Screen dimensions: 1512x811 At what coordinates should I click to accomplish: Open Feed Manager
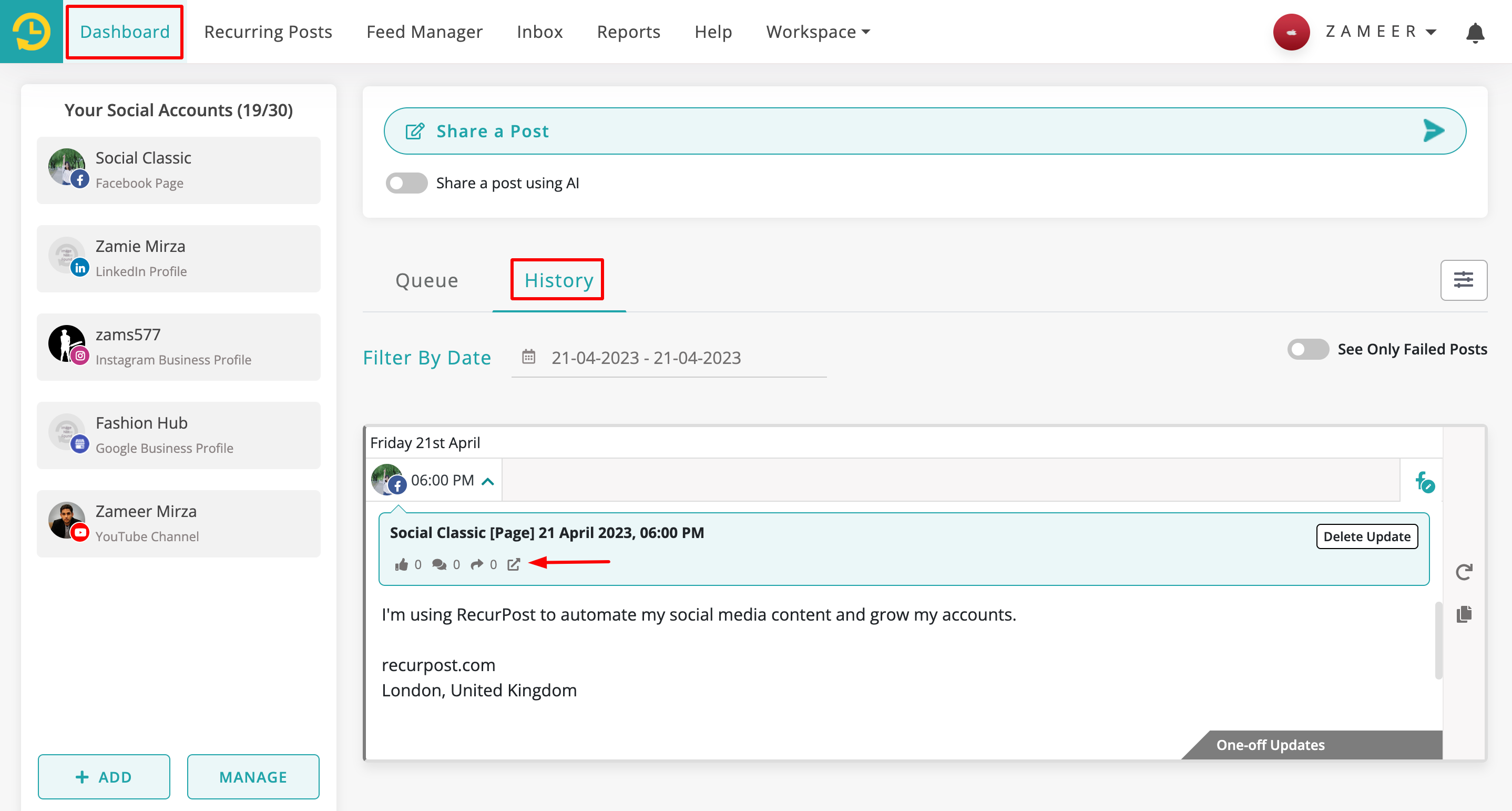[x=424, y=32]
